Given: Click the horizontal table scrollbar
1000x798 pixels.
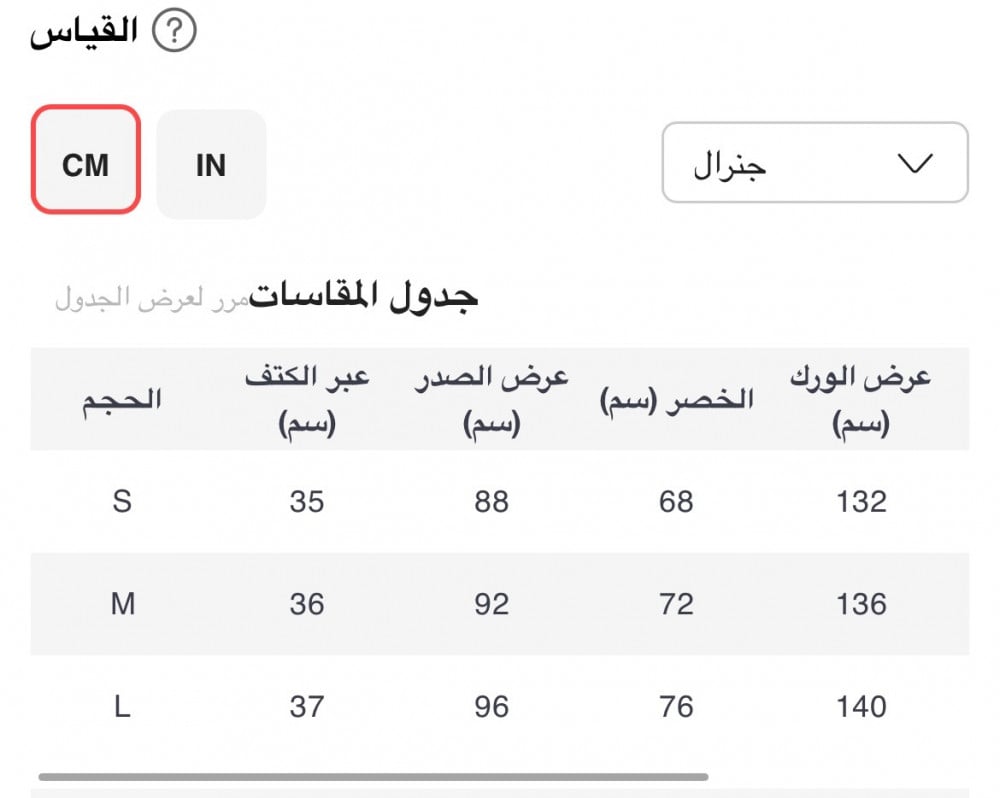Looking at the screenshot, I should (373, 776).
